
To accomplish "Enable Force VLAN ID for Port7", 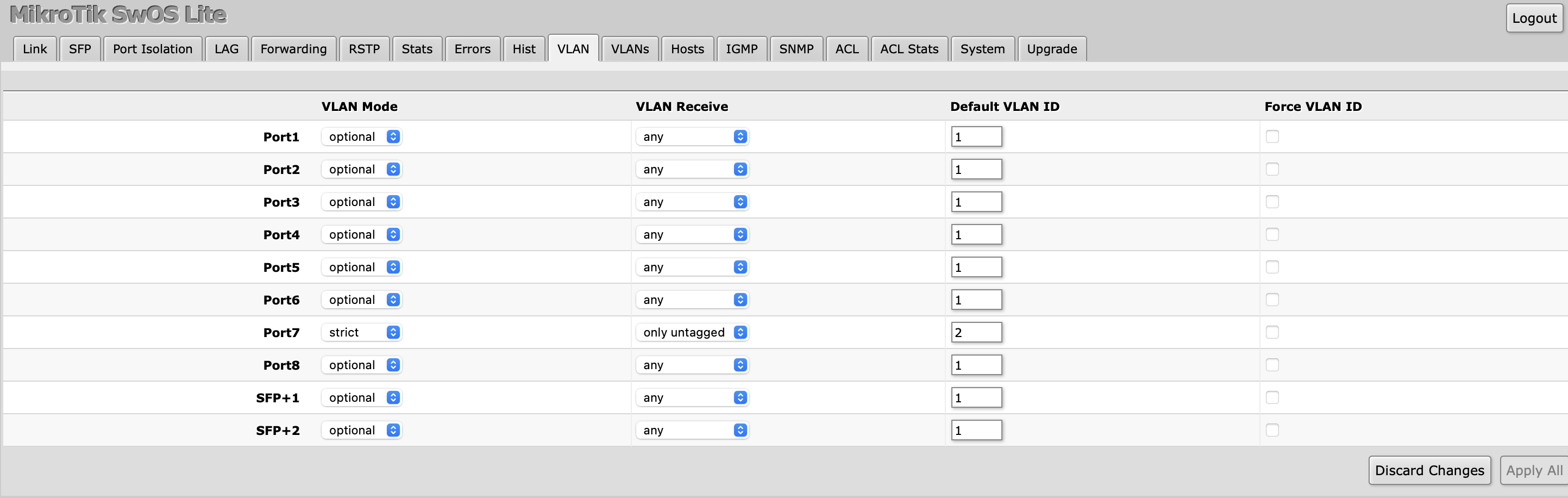I will (1272, 332).
